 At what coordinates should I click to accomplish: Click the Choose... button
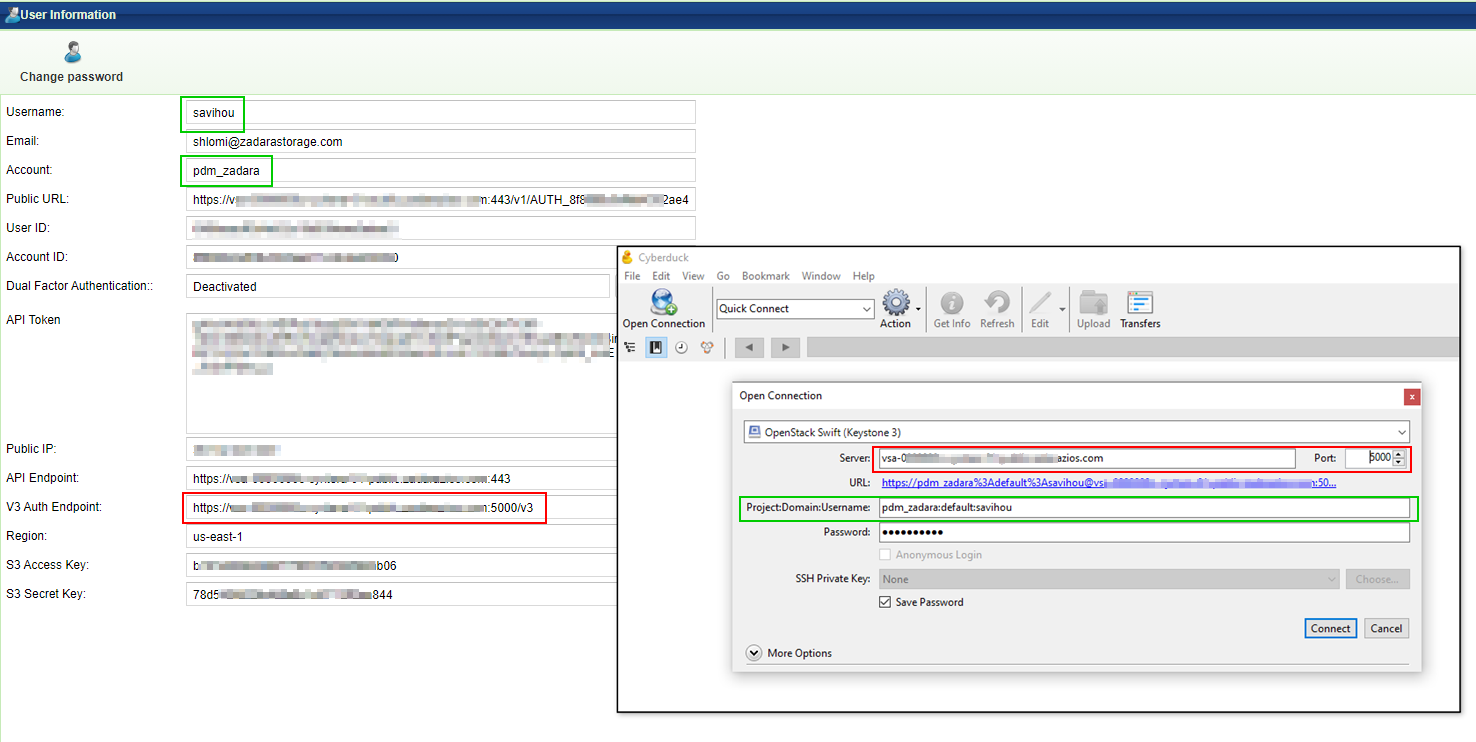coord(1378,579)
